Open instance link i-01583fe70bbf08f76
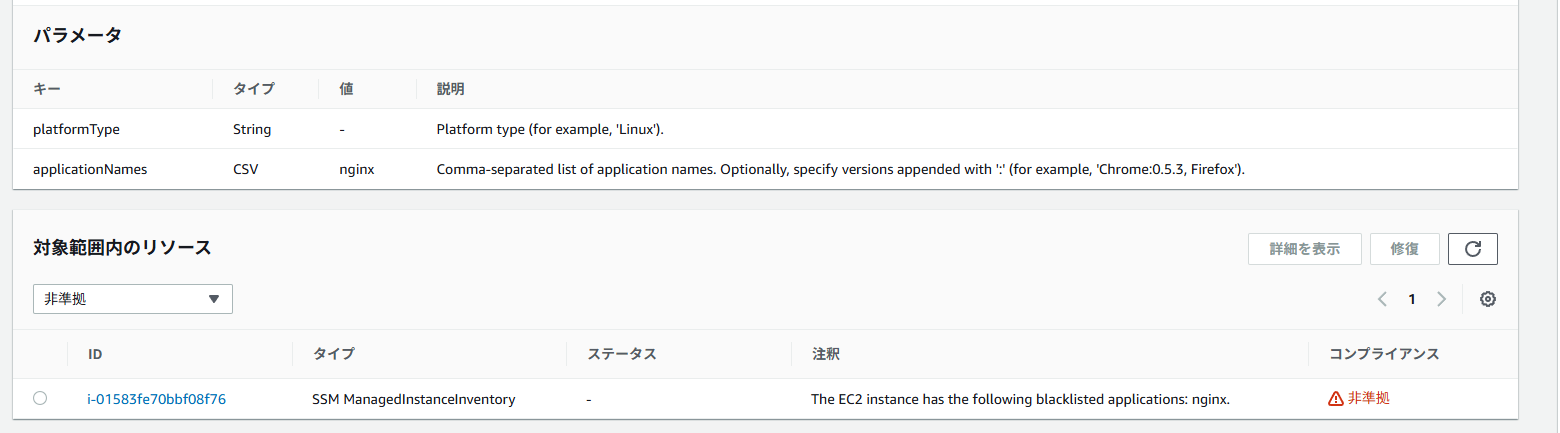The width and height of the screenshot is (1560, 433). point(157,399)
